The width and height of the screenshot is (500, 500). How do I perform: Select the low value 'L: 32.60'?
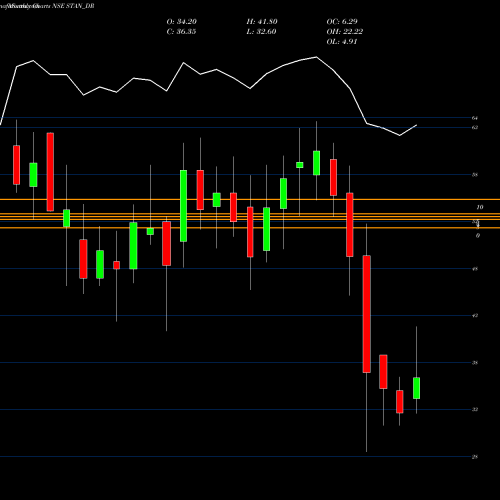click(x=261, y=32)
